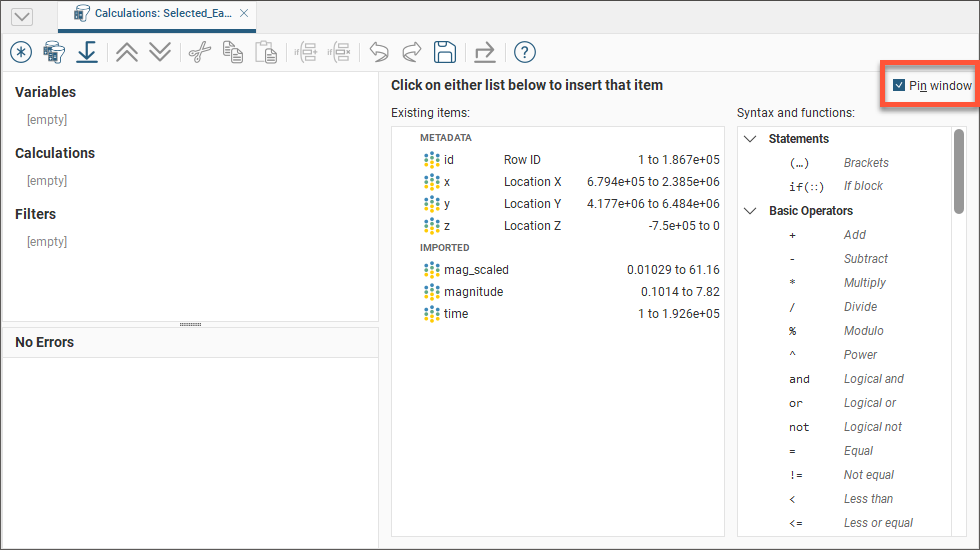This screenshot has height=550, width=980.
Task: Click the syntax list vertical scrollbar
Action: (959, 170)
